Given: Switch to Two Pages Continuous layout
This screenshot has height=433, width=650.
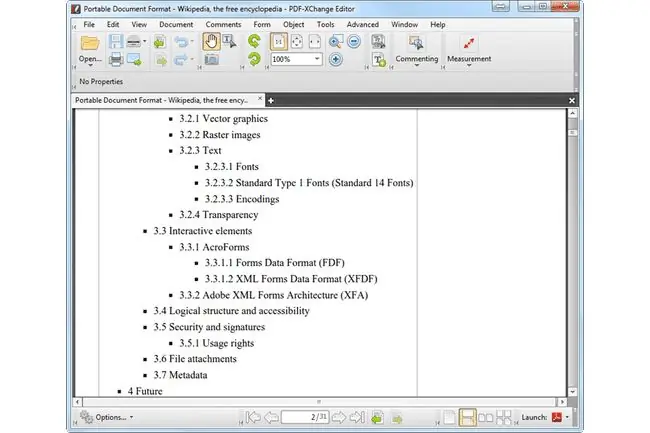Looking at the screenshot, I should point(504,417).
